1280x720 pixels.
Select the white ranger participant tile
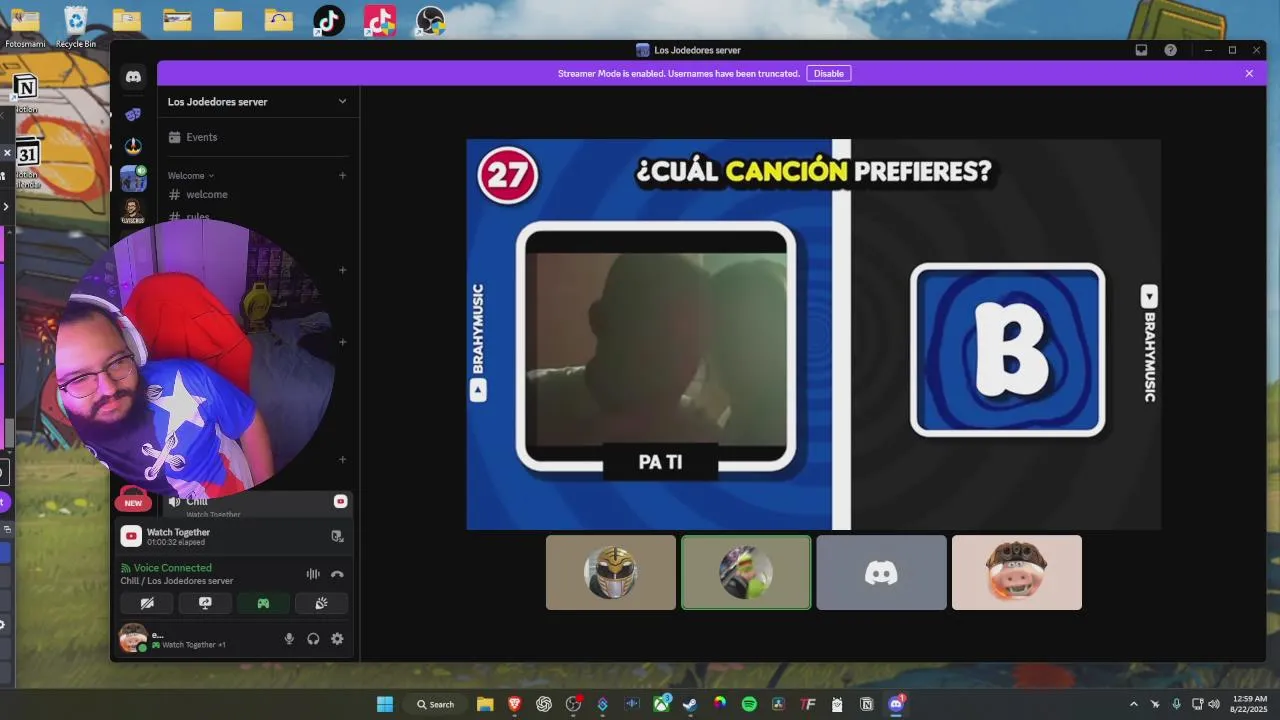pos(611,572)
